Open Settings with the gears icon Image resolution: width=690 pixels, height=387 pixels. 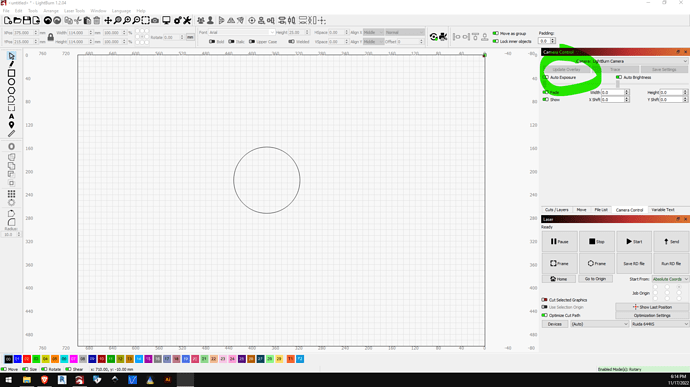(x=177, y=21)
